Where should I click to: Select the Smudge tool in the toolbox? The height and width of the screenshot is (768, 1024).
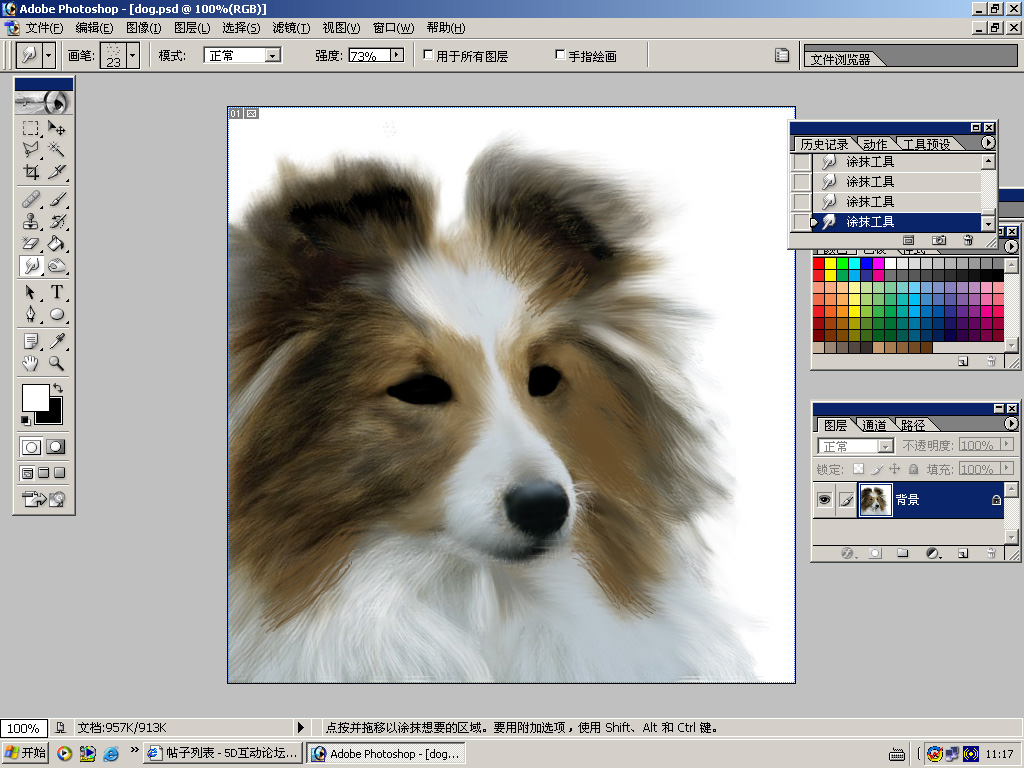click(31, 265)
